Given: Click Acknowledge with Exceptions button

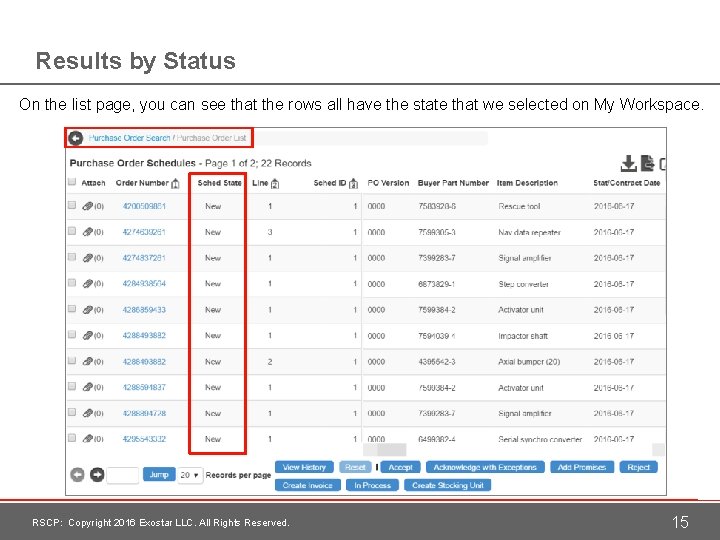Looking at the screenshot, I should 485,467.
